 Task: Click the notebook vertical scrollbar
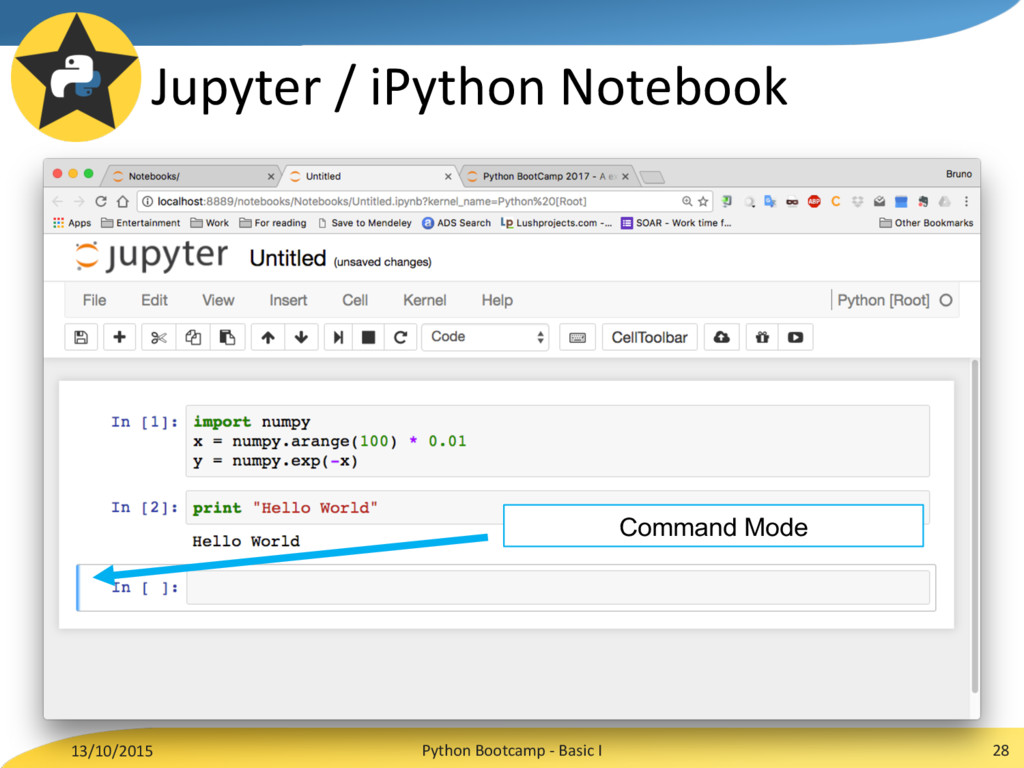[974, 526]
